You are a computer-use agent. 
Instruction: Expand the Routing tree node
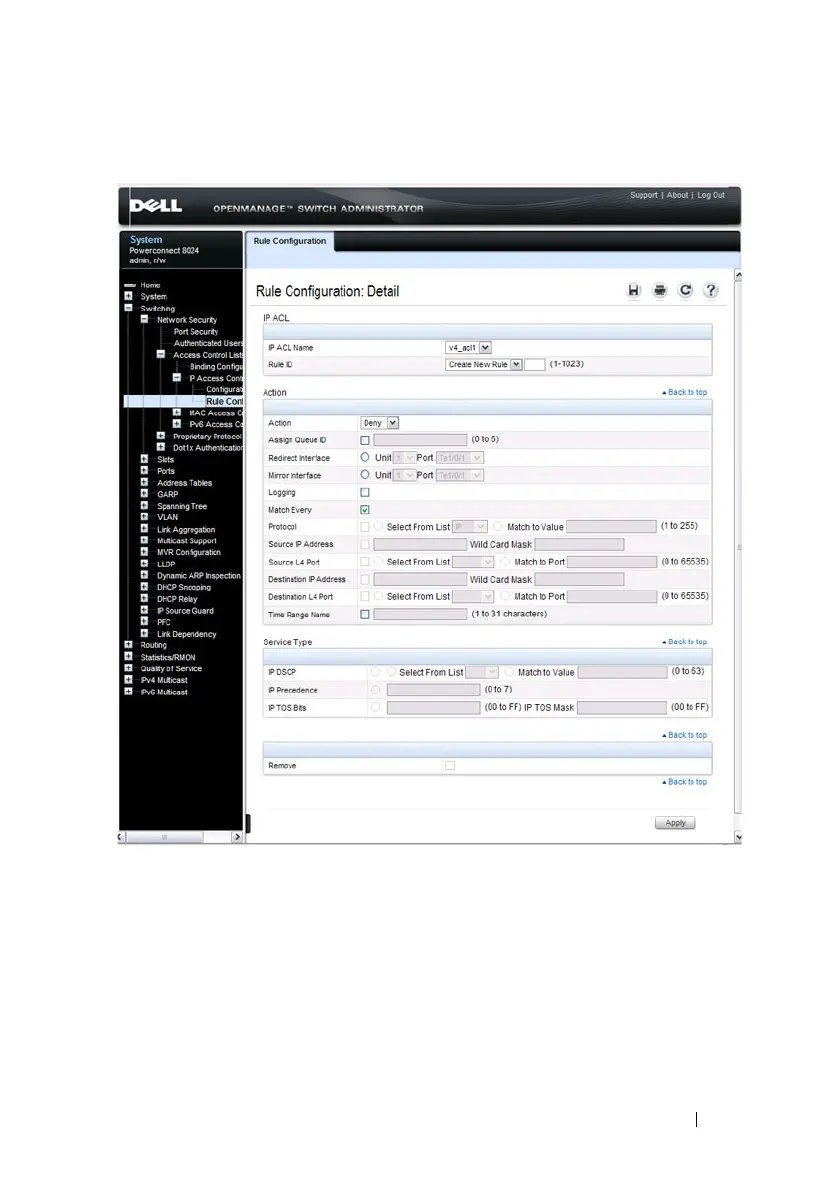point(128,645)
